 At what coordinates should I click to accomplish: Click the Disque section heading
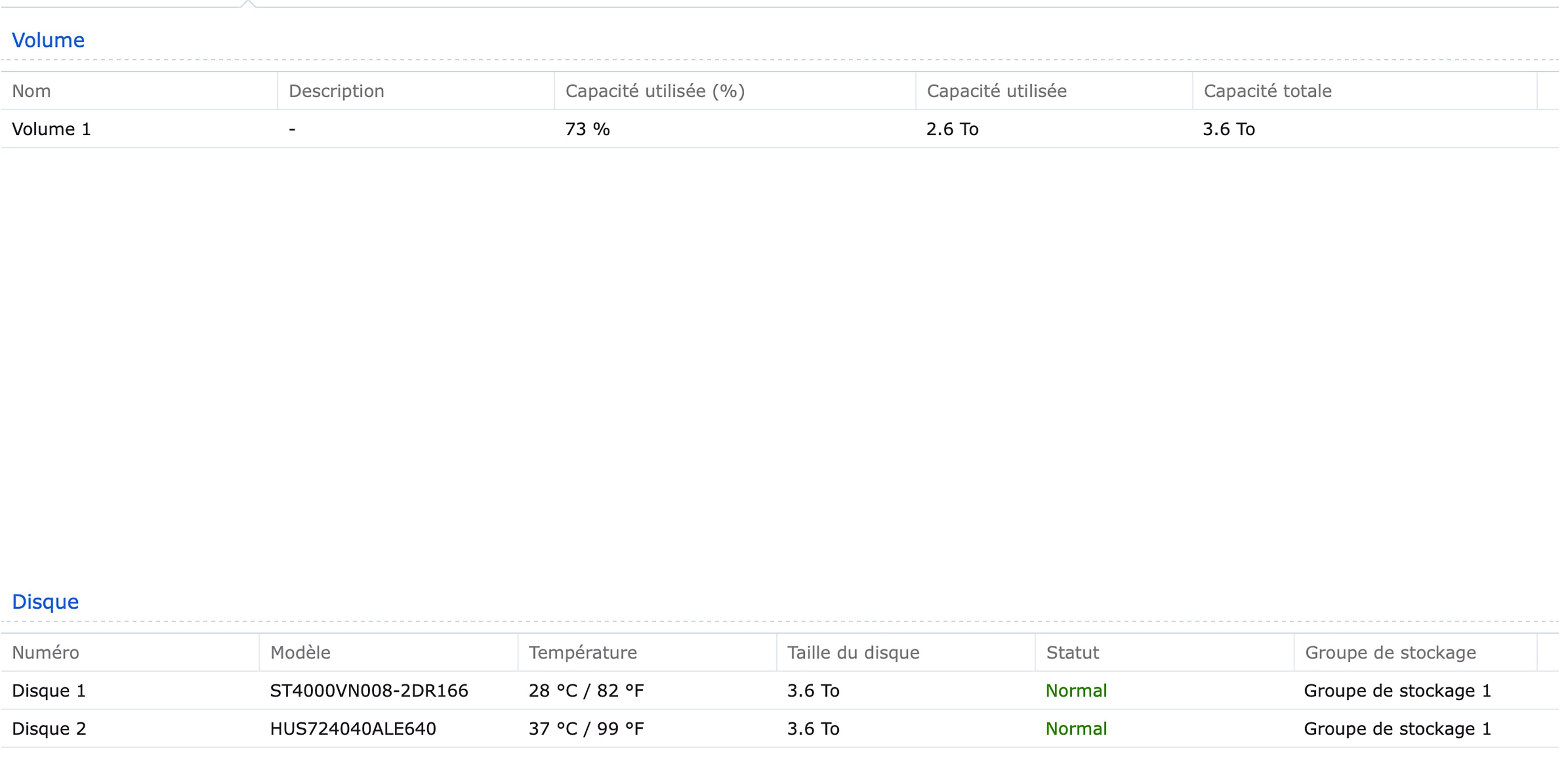coord(45,601)
